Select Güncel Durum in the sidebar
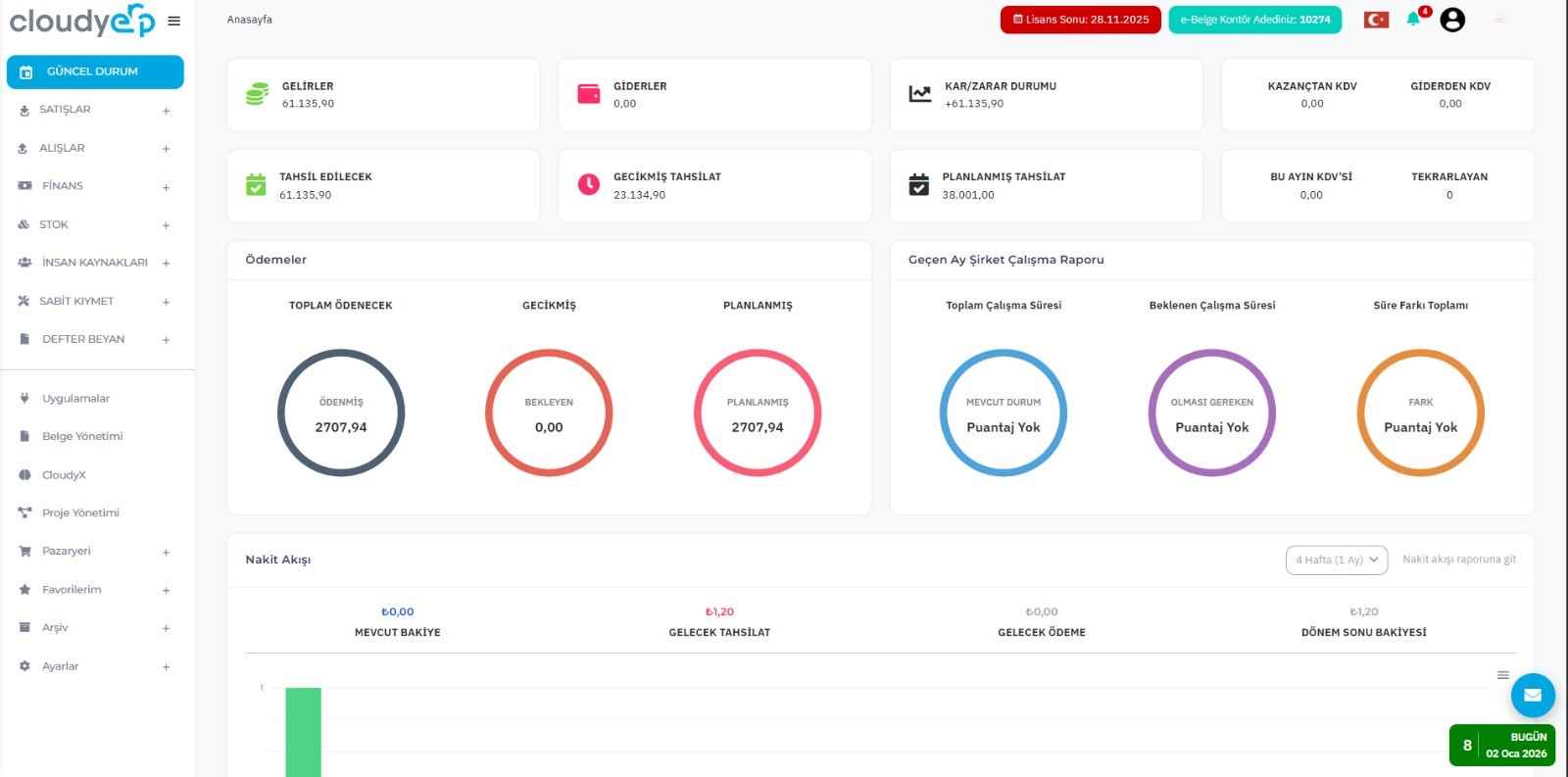 coord(95,72)
